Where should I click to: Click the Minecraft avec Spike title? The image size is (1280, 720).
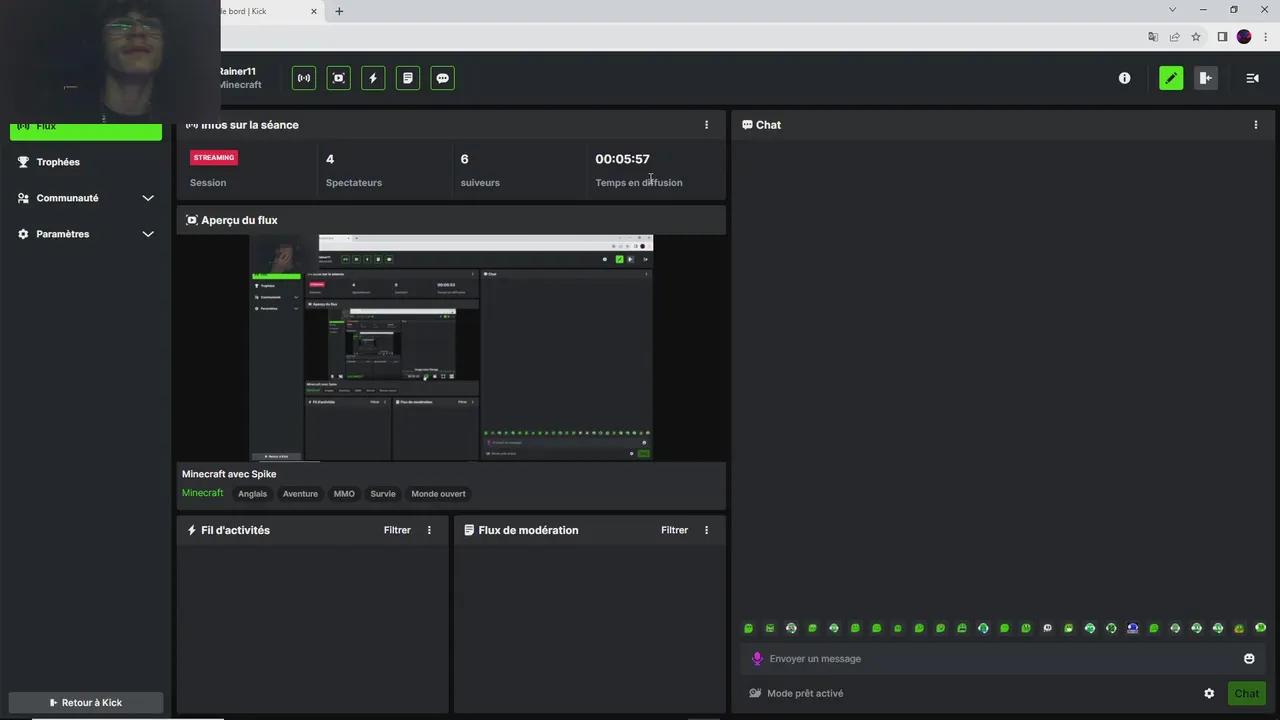[x=229, y=474]
